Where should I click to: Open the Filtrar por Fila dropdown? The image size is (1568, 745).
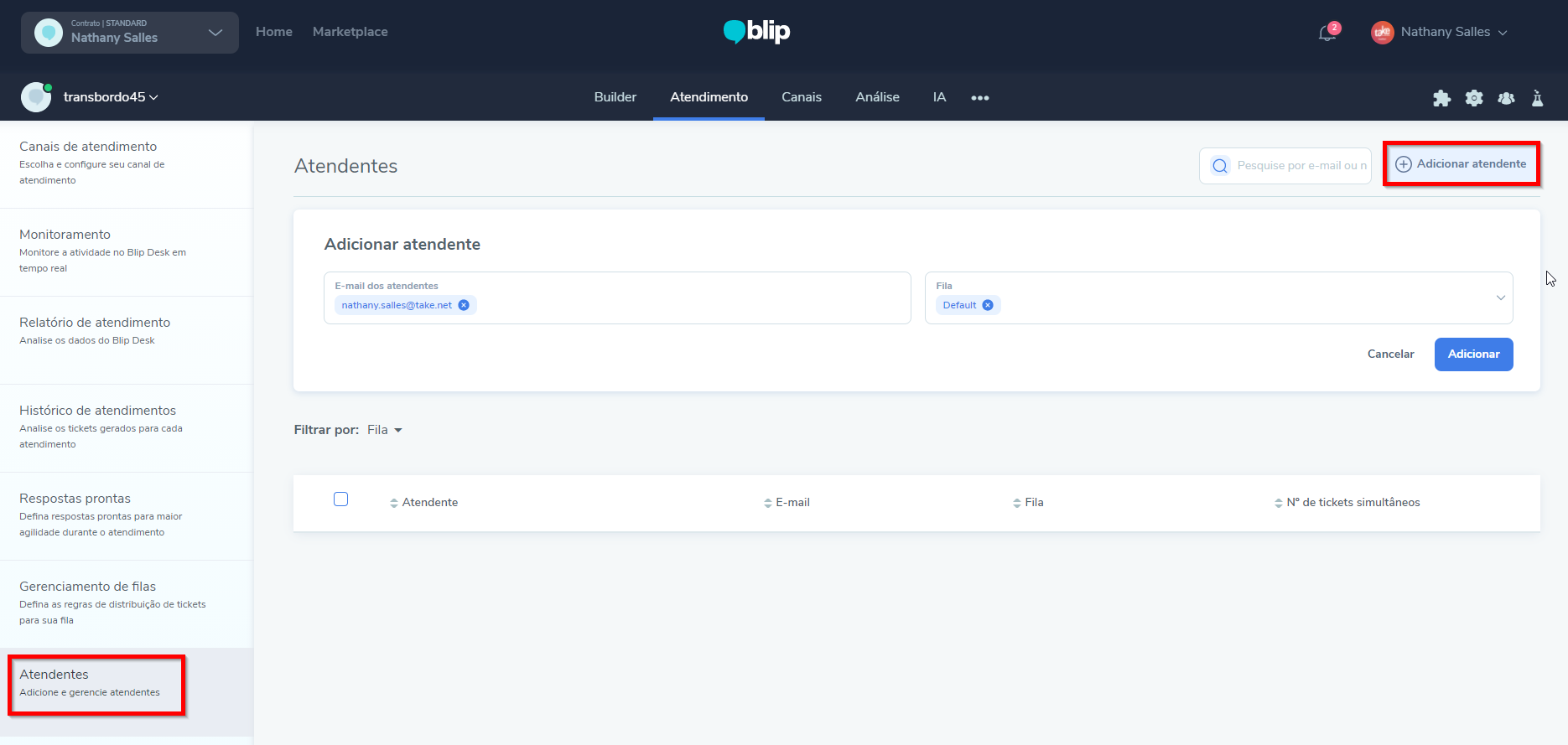[385, 430]
